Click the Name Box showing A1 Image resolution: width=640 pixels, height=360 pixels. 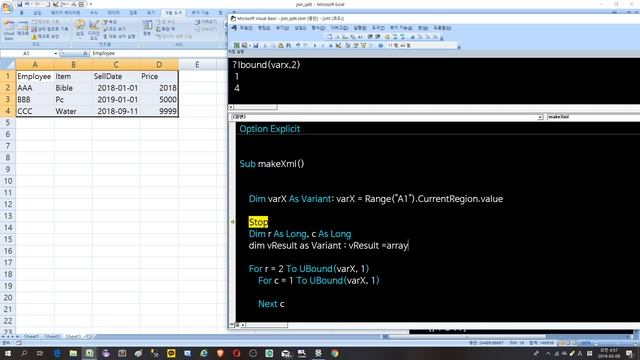click(x=27, y=53)
